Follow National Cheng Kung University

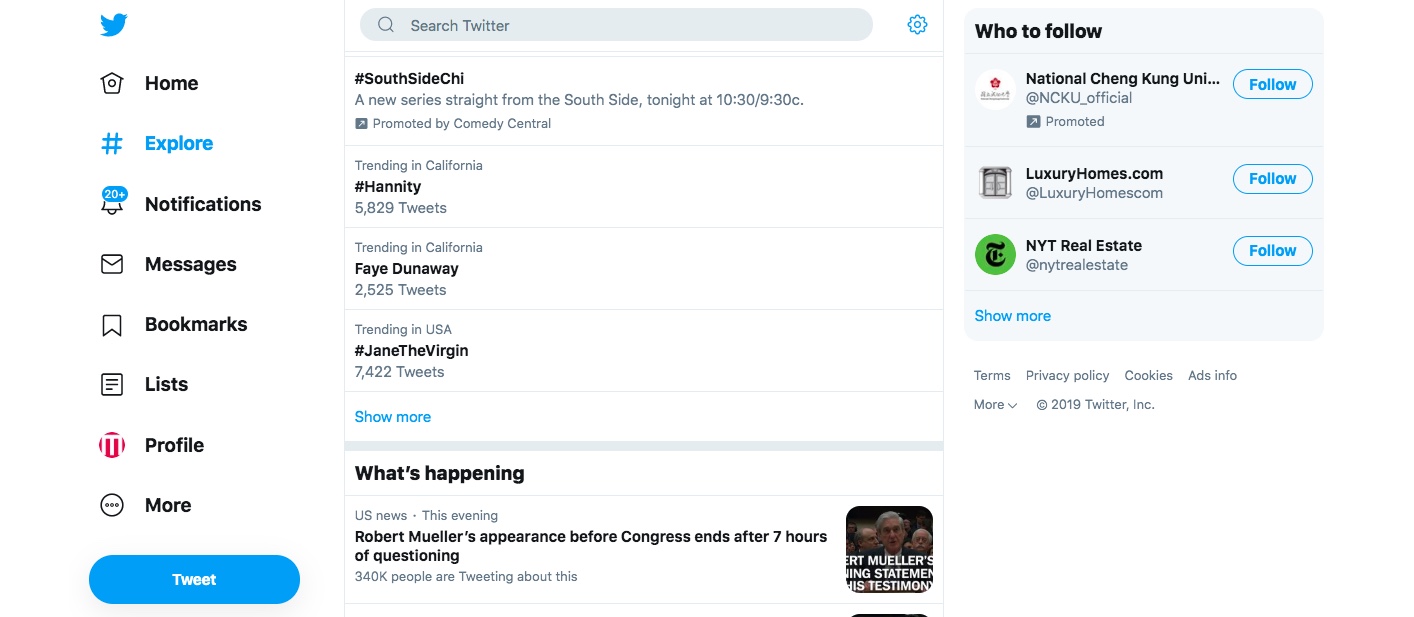1272,85
